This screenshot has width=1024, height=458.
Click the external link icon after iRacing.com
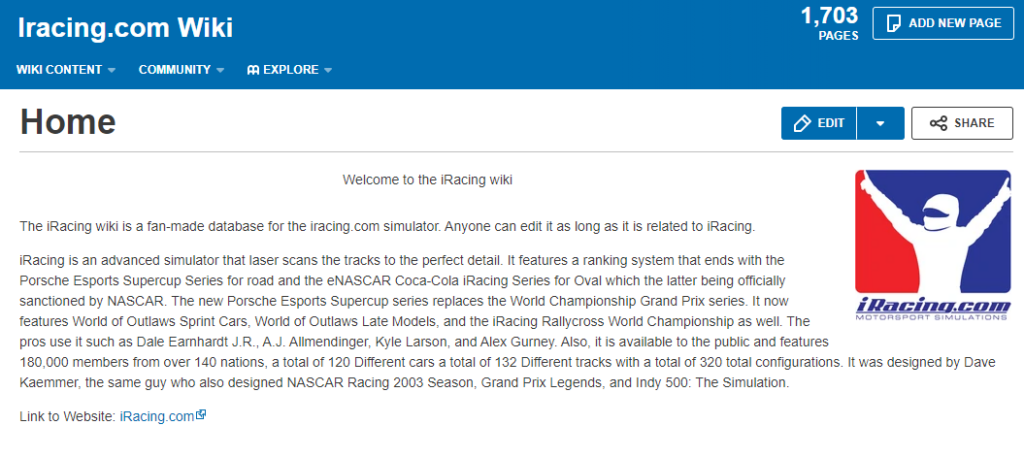(x=201, y=415)
